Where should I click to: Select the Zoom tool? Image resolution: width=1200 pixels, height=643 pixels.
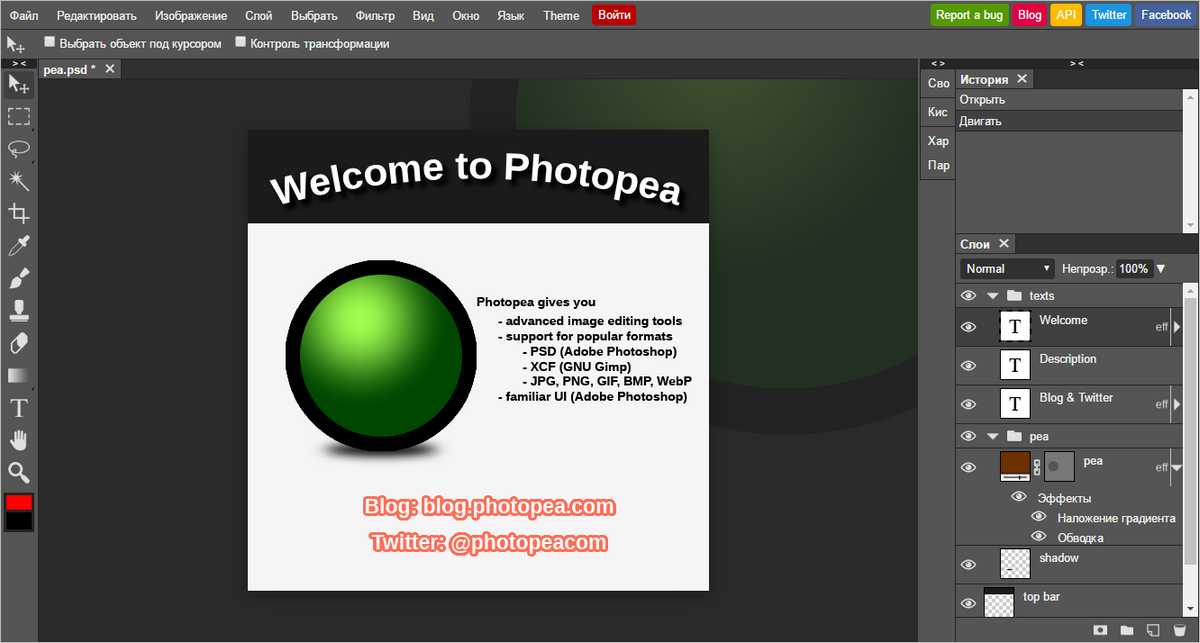pos(19,472)
